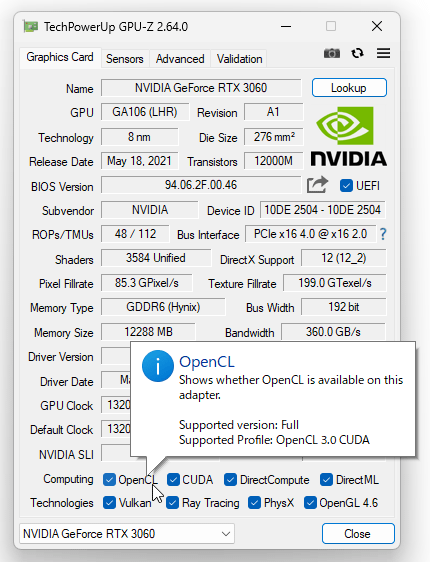Image resolution: width=430 pixels, height=562 pixels.
Task: Click the Memory Size field 12288 MB
Action: (x=148, y=332)
